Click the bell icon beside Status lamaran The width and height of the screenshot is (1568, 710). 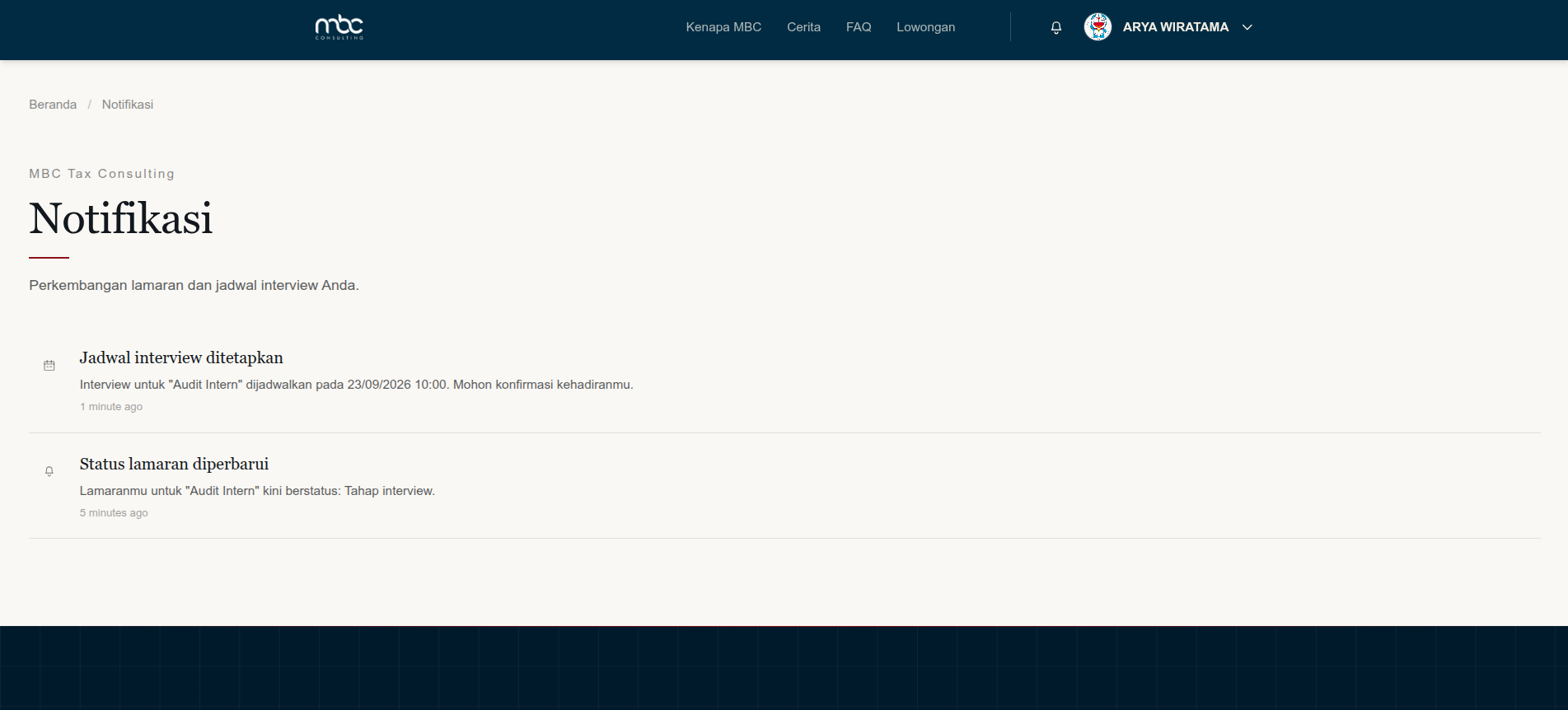(49, 471)
